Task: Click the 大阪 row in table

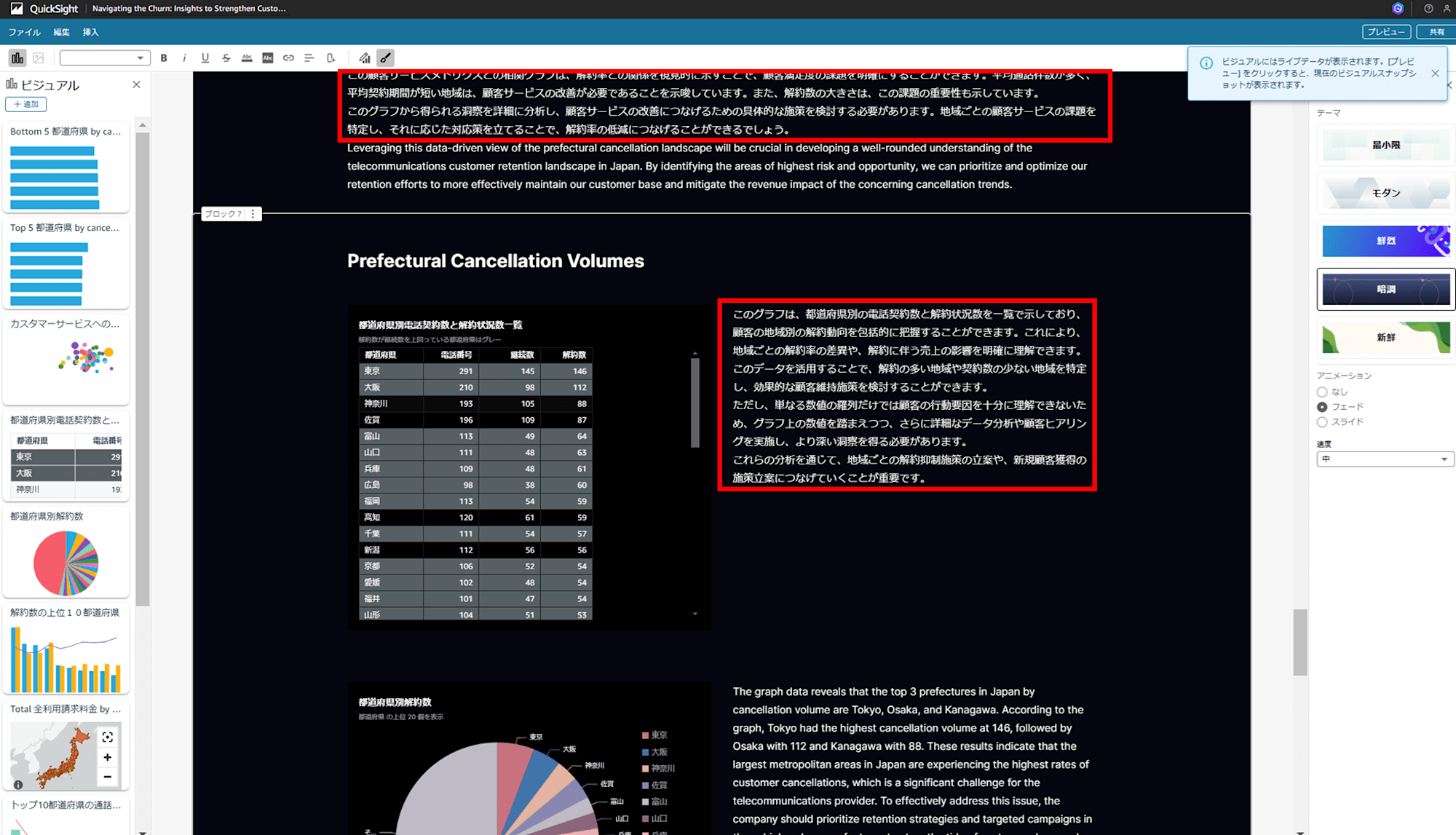Action: (476, 387)
